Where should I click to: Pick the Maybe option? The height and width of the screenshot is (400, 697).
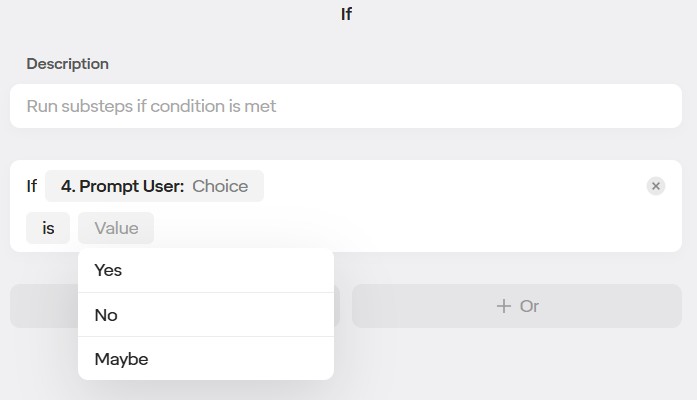(121, 359)
